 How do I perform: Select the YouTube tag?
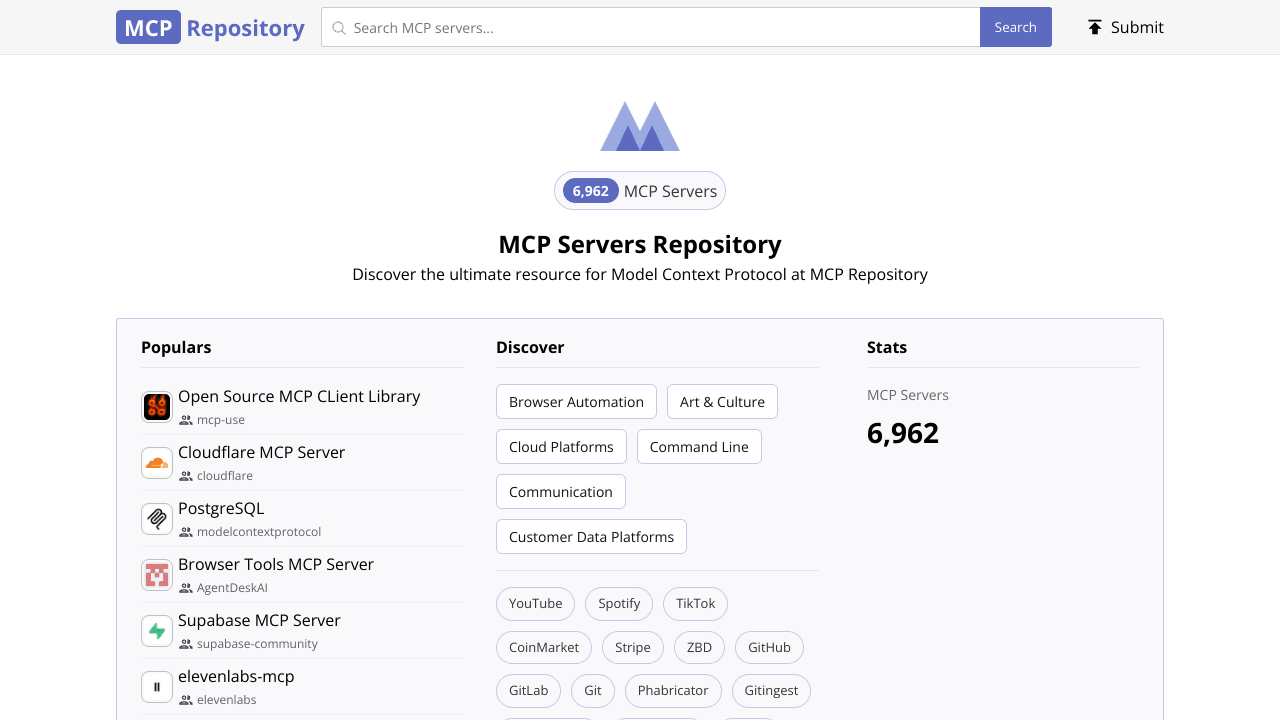(x=535, y=604)
